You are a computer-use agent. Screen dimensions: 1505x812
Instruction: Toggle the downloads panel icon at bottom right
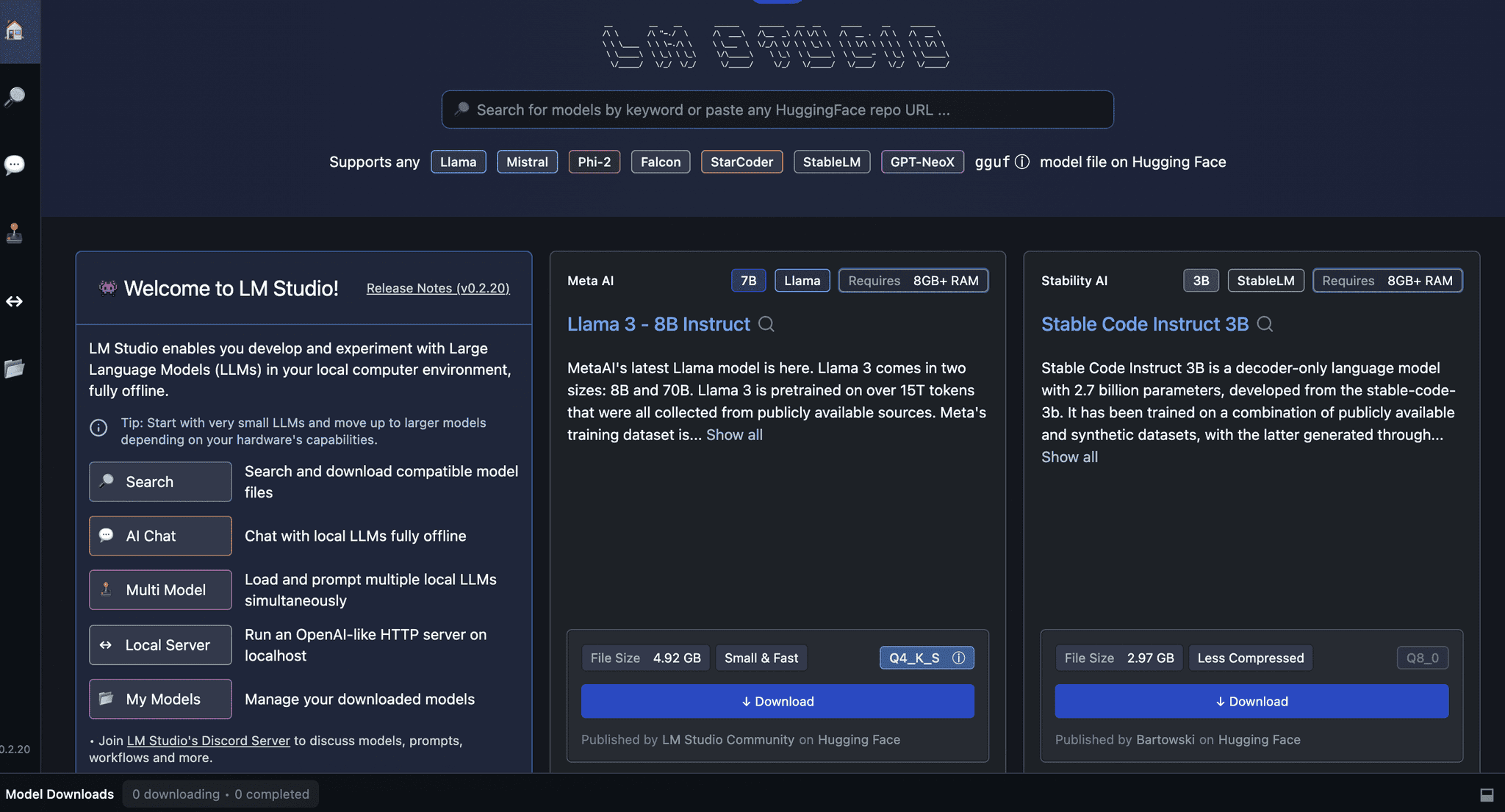pyautogui.click(x=1487, y=794)
